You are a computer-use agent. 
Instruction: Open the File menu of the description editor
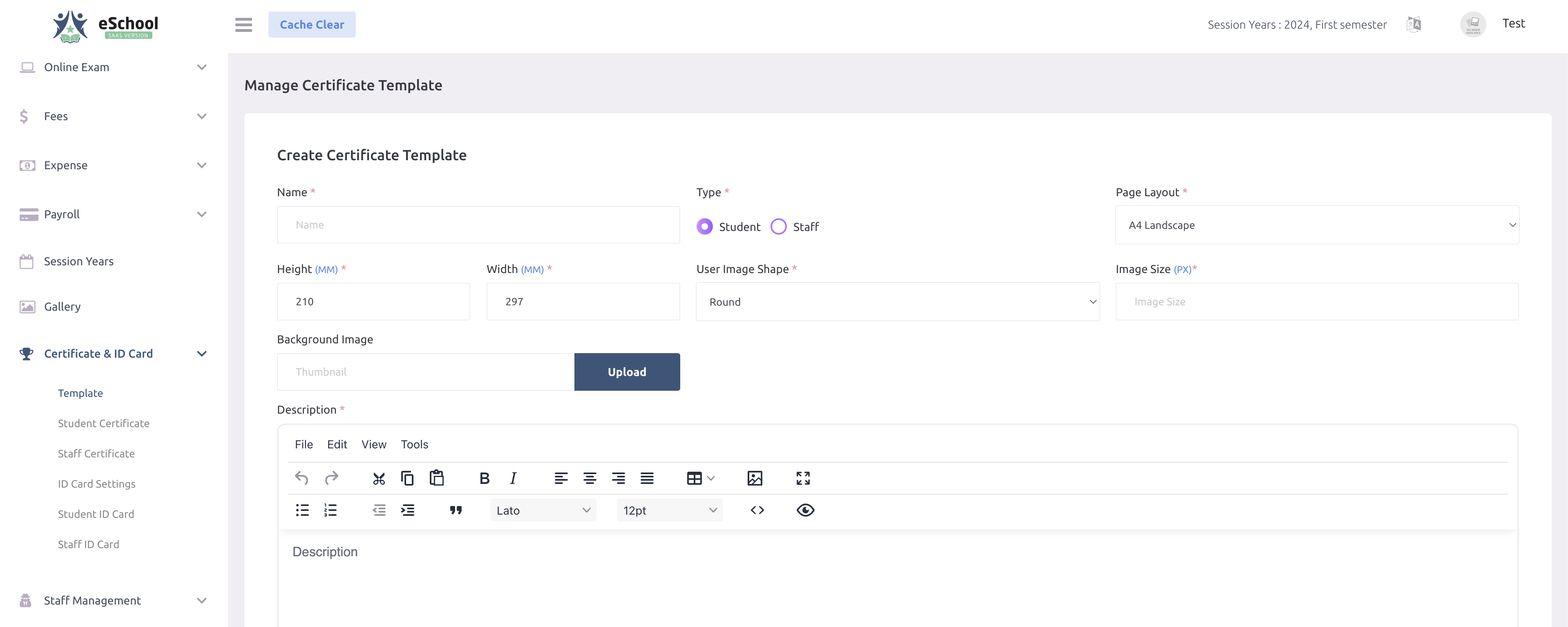click(304, 444)
